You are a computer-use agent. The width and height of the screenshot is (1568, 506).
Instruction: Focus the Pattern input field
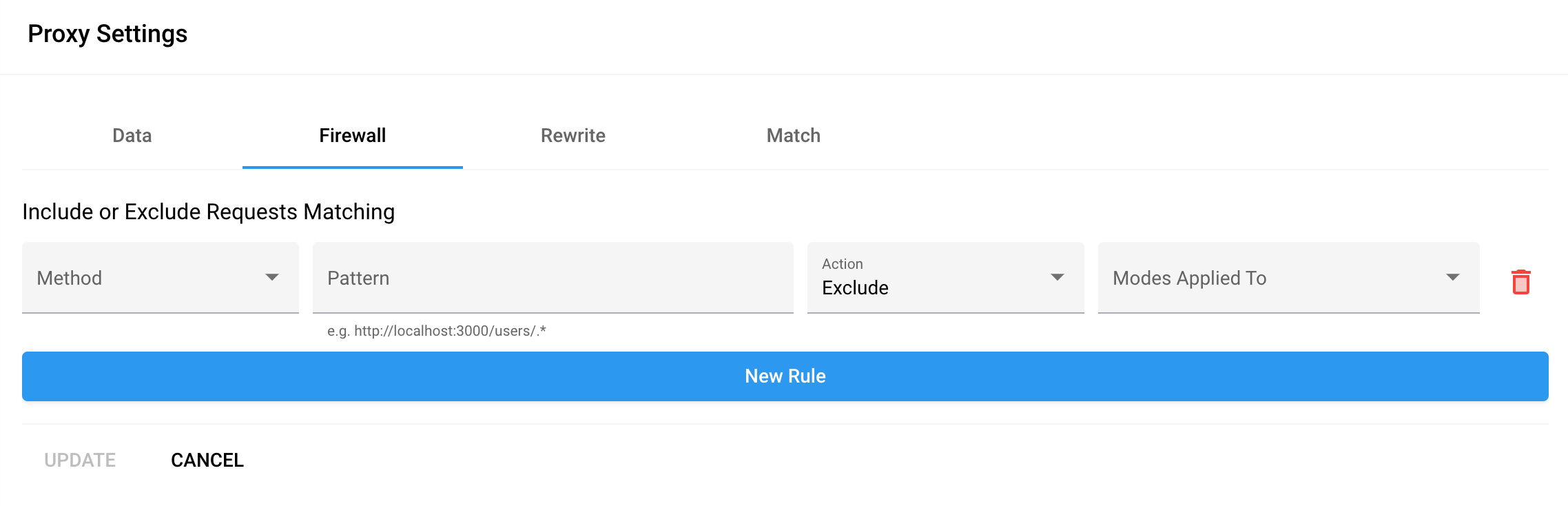pos(553,278)
